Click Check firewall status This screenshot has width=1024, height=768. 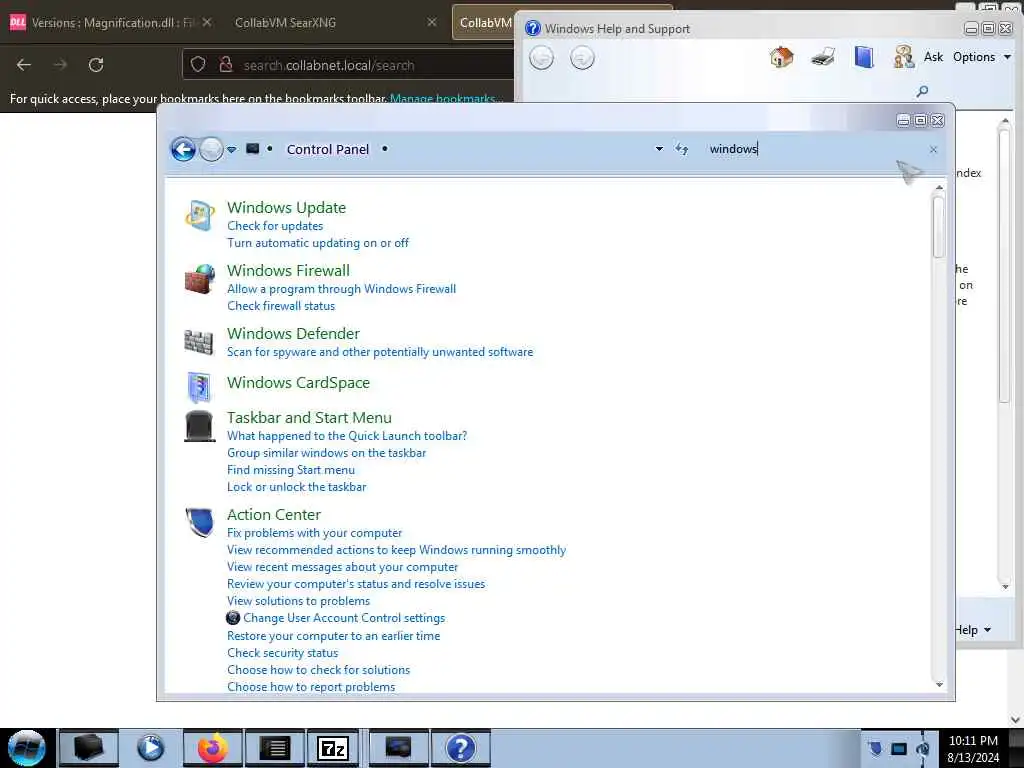coord(281,306)
